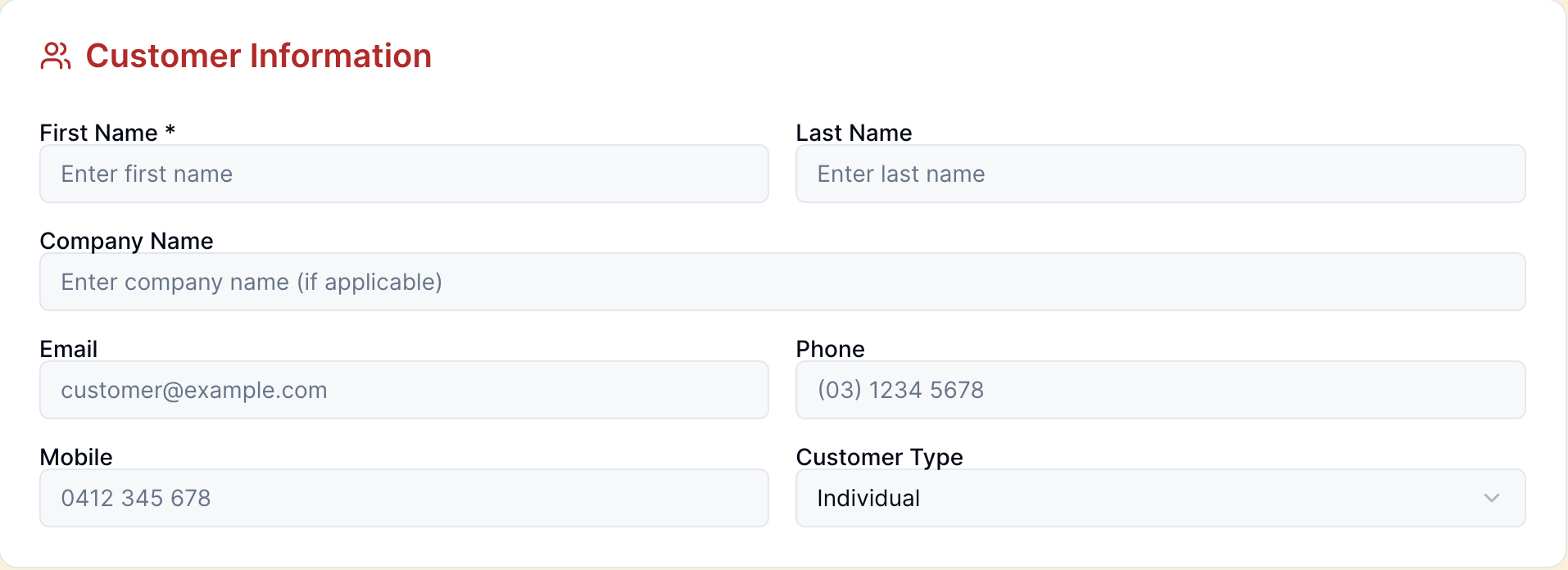The width and height of the screenshot is (1568, 570).
Task: Click the Company Name label
Action: (x=126, y=241)
